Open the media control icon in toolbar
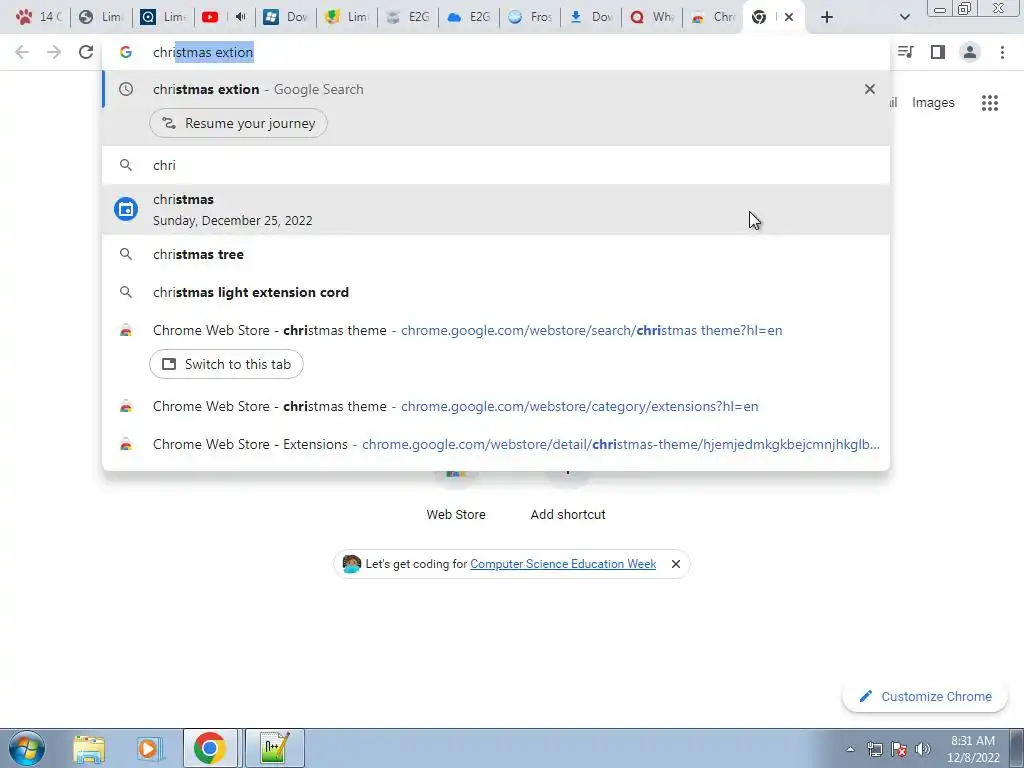 click(906, 52)
